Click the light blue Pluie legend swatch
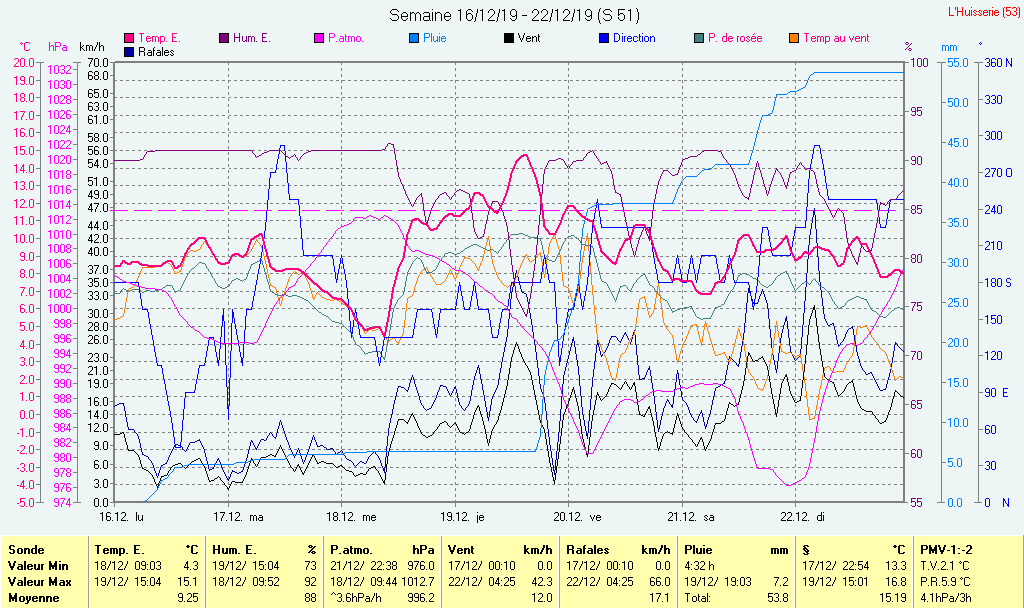Image resolution: width=1024 pixels, height=608 pixels. (414, 39)
